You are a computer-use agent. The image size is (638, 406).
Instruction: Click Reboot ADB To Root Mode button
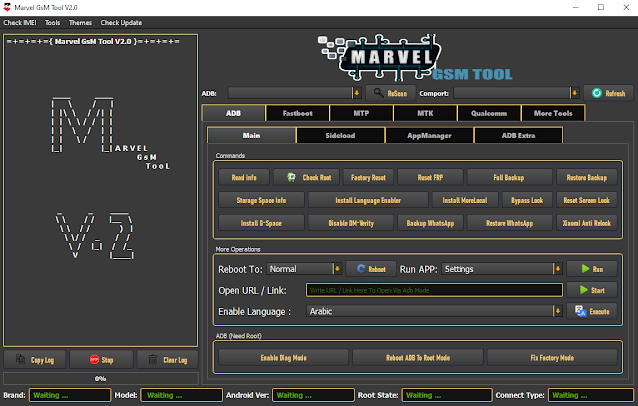[418, 358]
